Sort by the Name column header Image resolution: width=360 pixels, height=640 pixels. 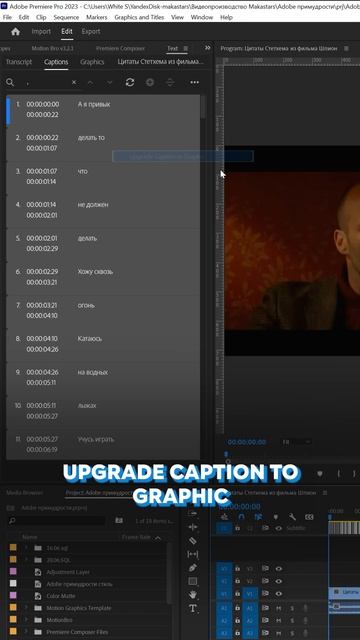(29, 538)
